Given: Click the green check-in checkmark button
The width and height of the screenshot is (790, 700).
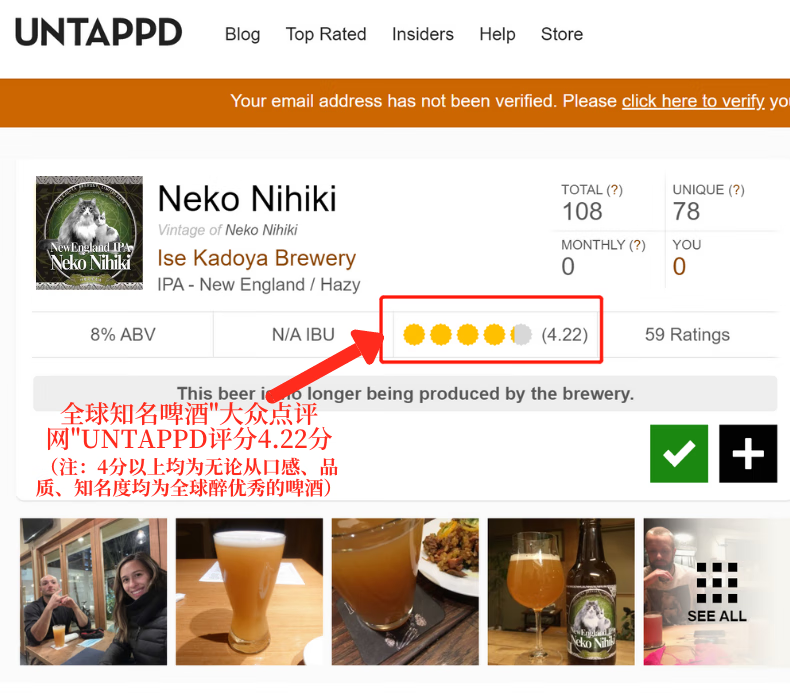Looking at the screenshot, I should pos(679,454).
